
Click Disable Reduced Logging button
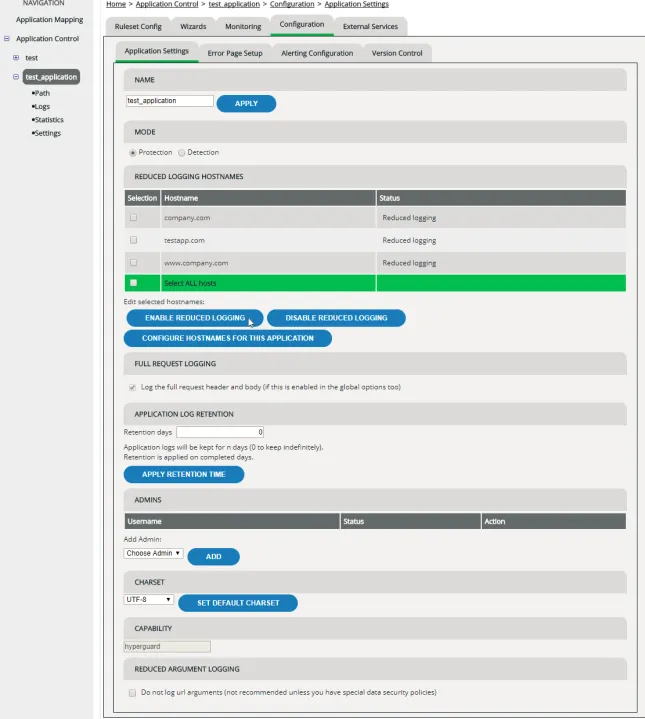click(336, 318)
